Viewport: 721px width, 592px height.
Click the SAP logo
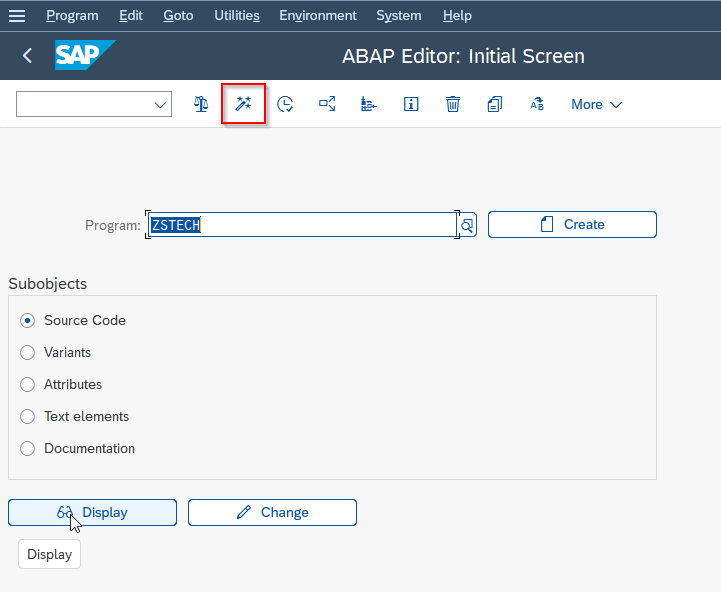click(85, 55)
